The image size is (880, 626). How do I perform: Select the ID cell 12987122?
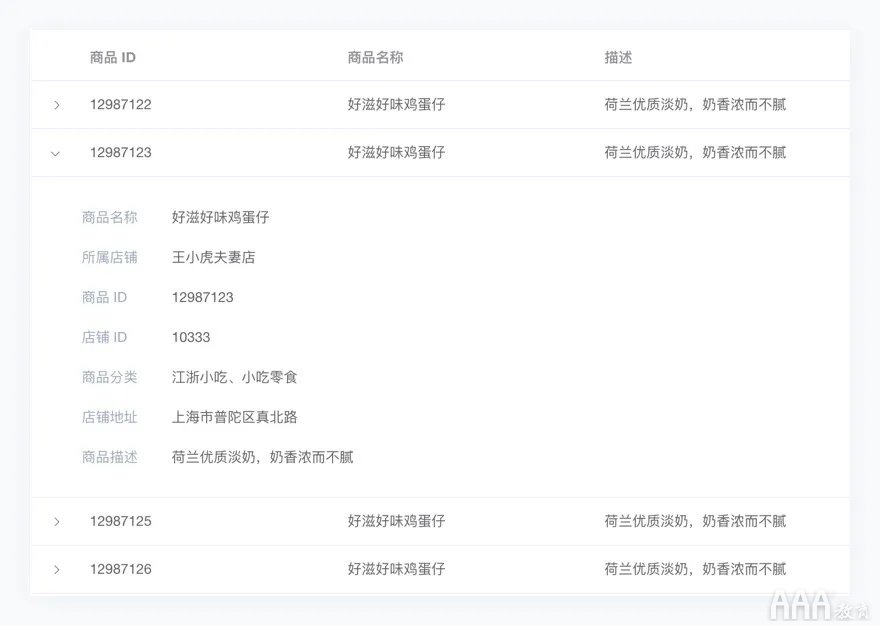[121, 104]
